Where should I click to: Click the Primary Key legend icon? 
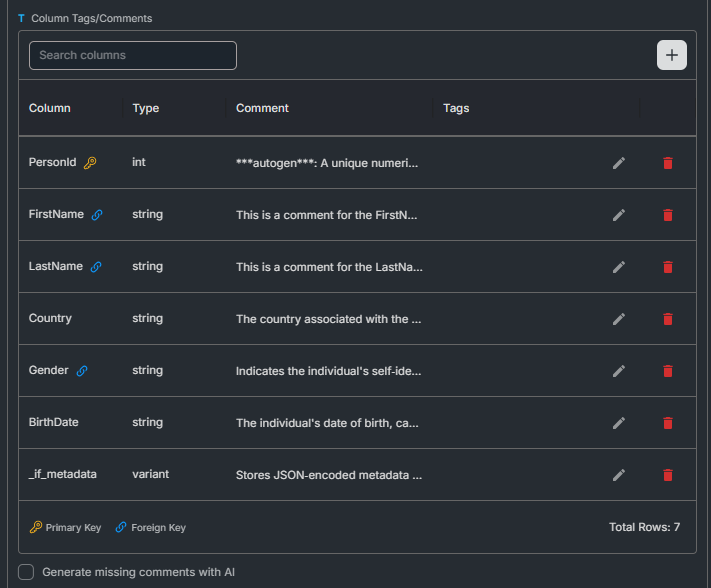pyautogui.click(x=36, y=527)
